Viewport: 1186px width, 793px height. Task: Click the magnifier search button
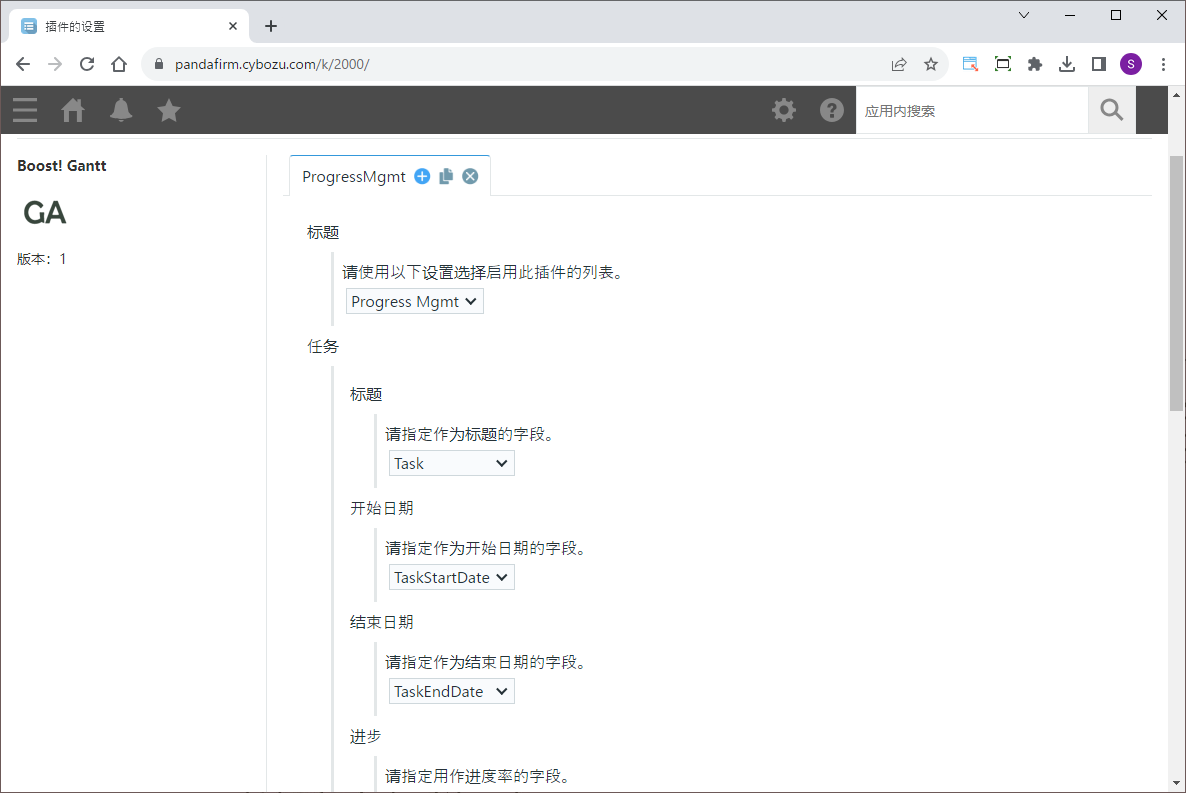click(1111, 110)
